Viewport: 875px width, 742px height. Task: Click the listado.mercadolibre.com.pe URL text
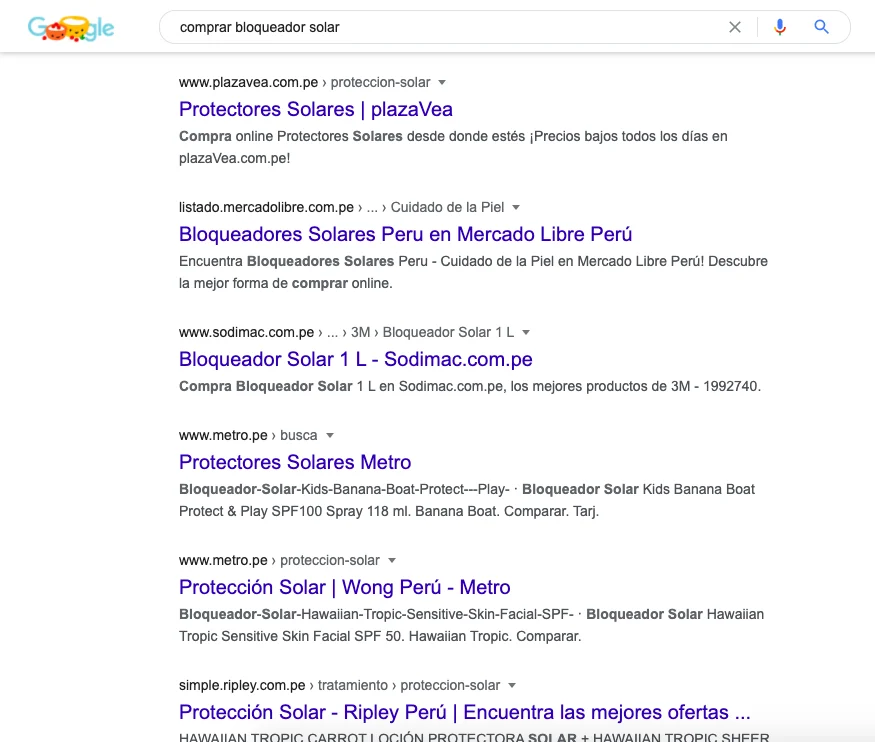point(266,208)
